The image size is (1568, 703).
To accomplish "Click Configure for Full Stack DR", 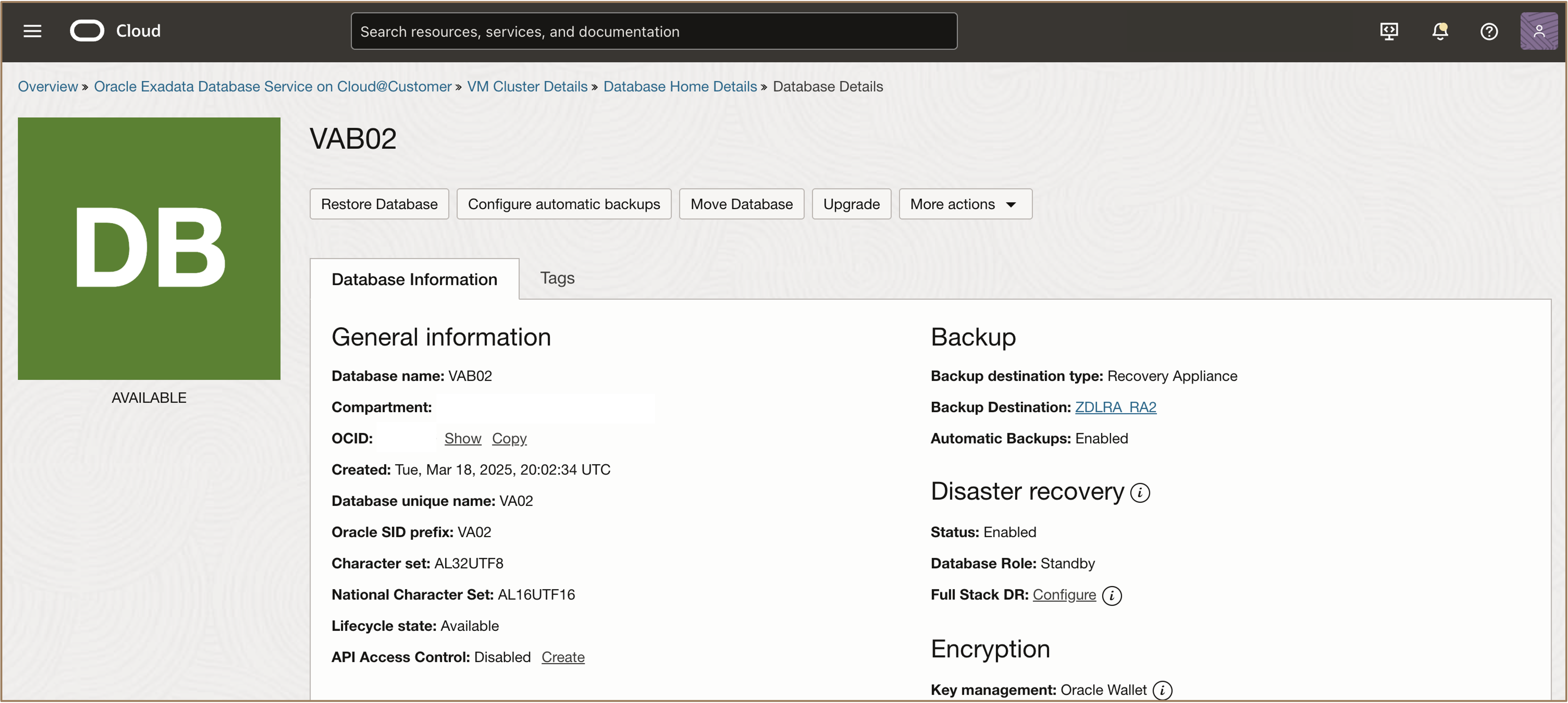I will [x=1064, y=595].
